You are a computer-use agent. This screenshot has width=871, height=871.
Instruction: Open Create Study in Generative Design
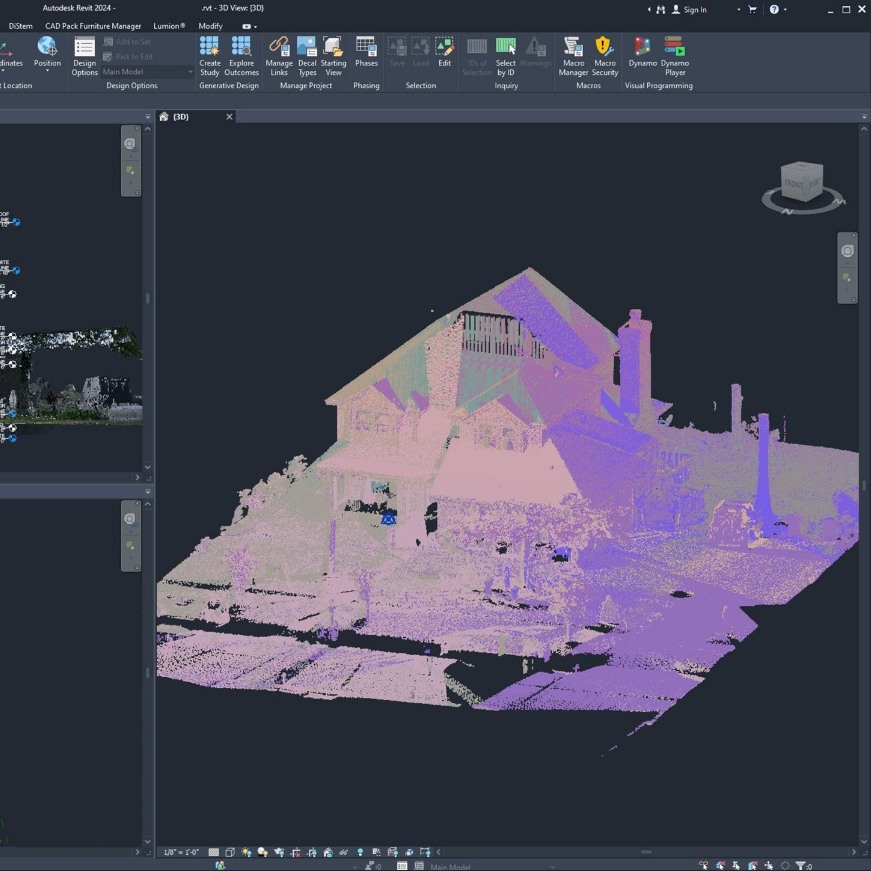point(209,56)
